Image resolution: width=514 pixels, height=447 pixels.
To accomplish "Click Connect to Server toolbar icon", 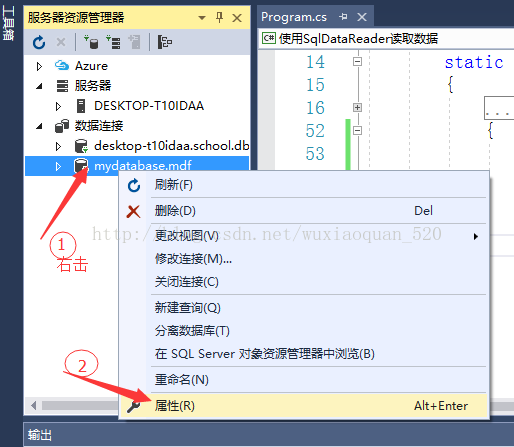I will pyautogui.click(x=113, y=42).
